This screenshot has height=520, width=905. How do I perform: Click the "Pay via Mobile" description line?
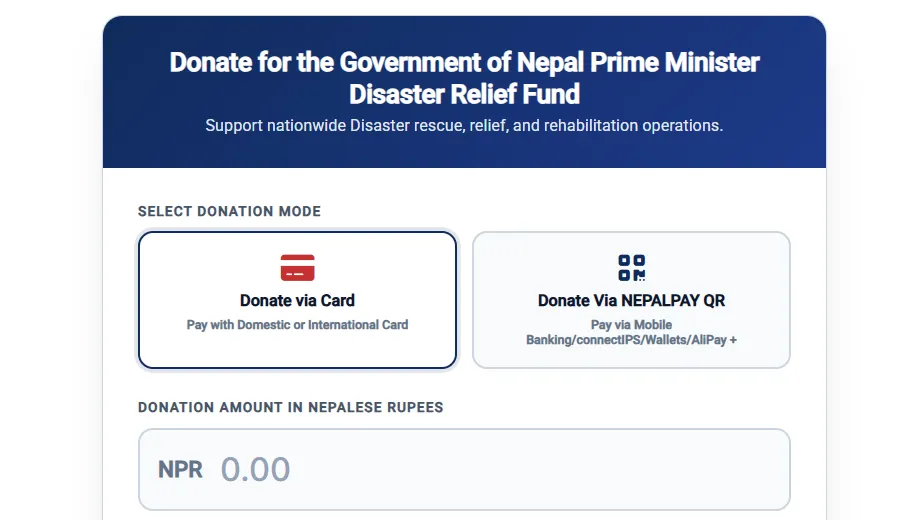point(631,325)
